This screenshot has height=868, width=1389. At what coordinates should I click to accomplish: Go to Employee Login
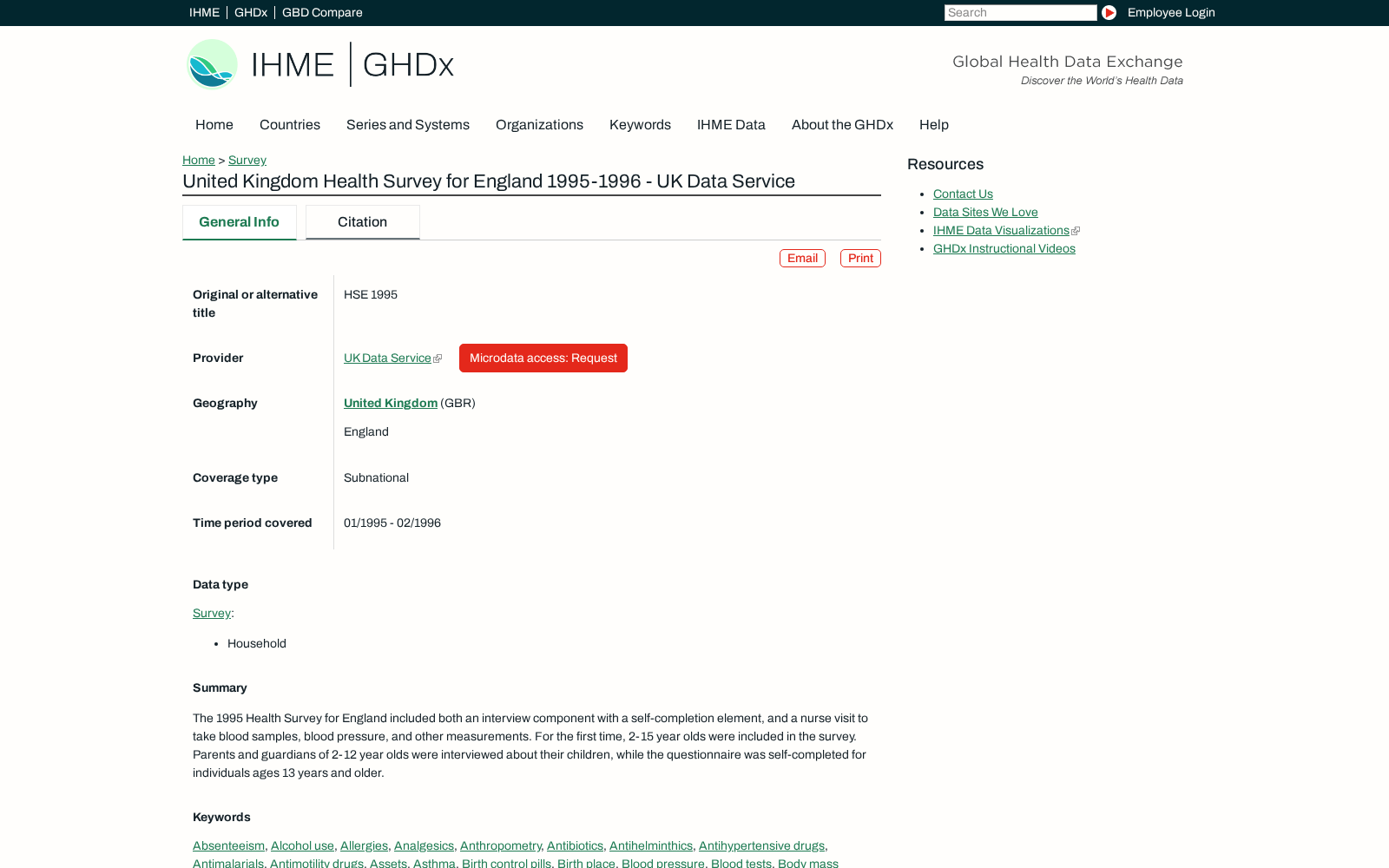[1171, 12]
